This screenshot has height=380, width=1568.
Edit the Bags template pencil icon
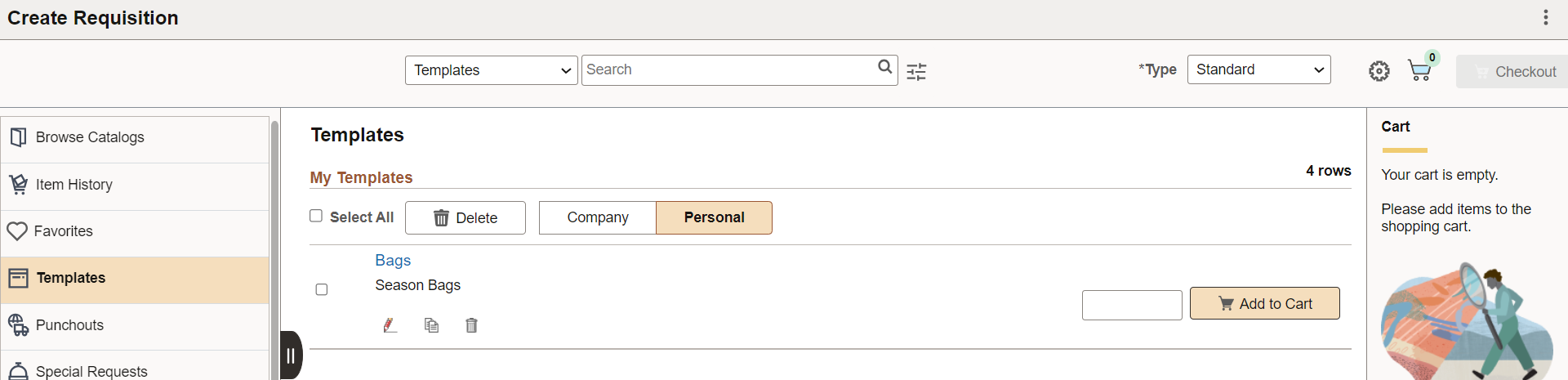tap(390, 325)
